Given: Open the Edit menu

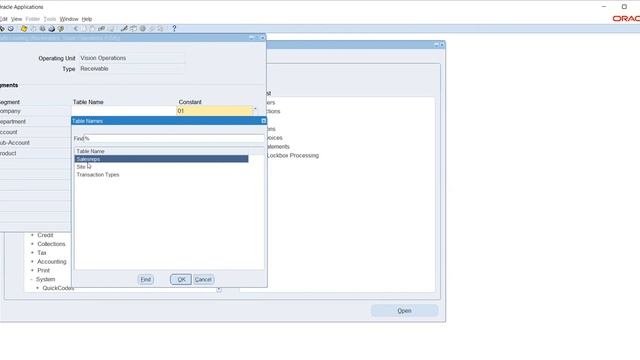Looking at the screenshot, I should click(x=4, y=19).
